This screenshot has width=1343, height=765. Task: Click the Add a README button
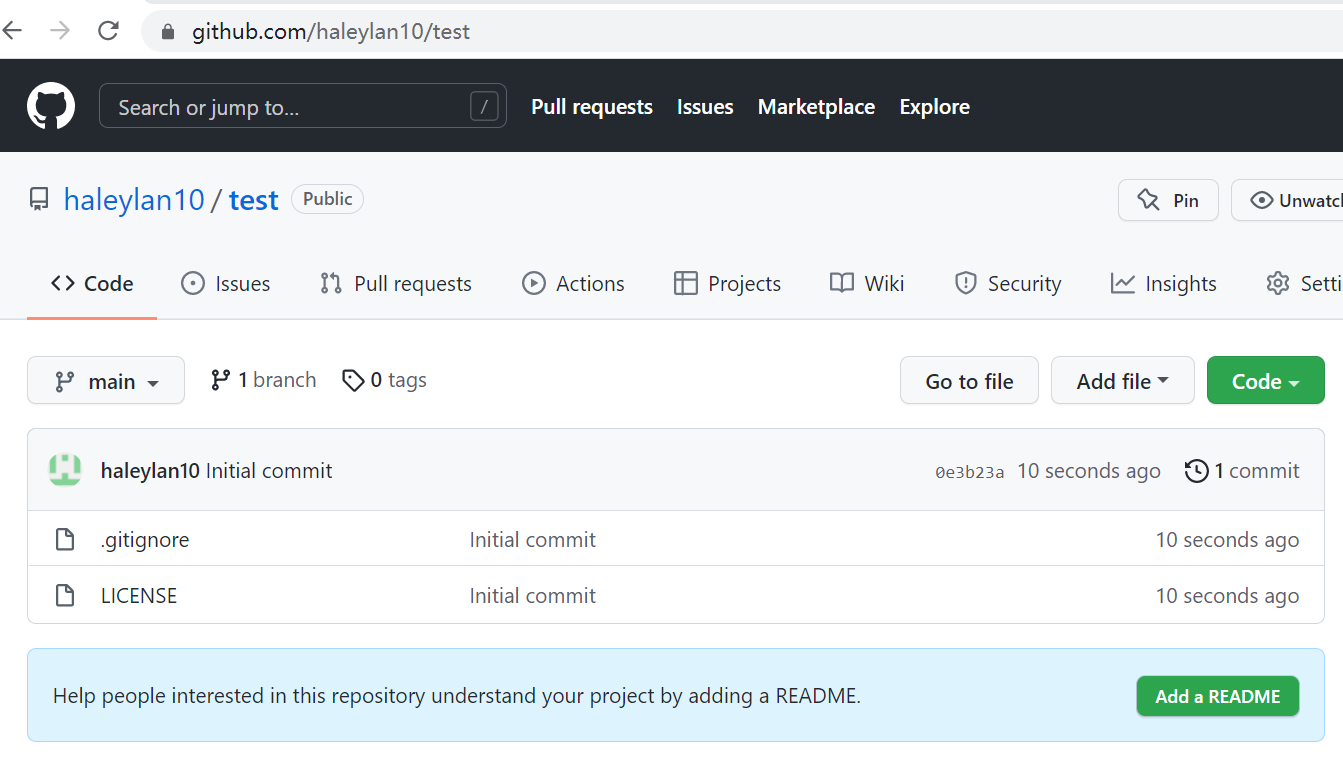point(1217,697)
